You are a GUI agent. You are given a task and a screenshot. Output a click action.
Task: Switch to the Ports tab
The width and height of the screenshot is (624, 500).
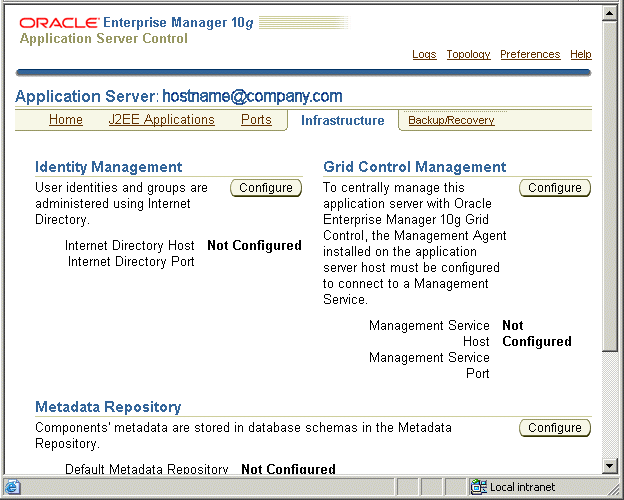point(256,119)
